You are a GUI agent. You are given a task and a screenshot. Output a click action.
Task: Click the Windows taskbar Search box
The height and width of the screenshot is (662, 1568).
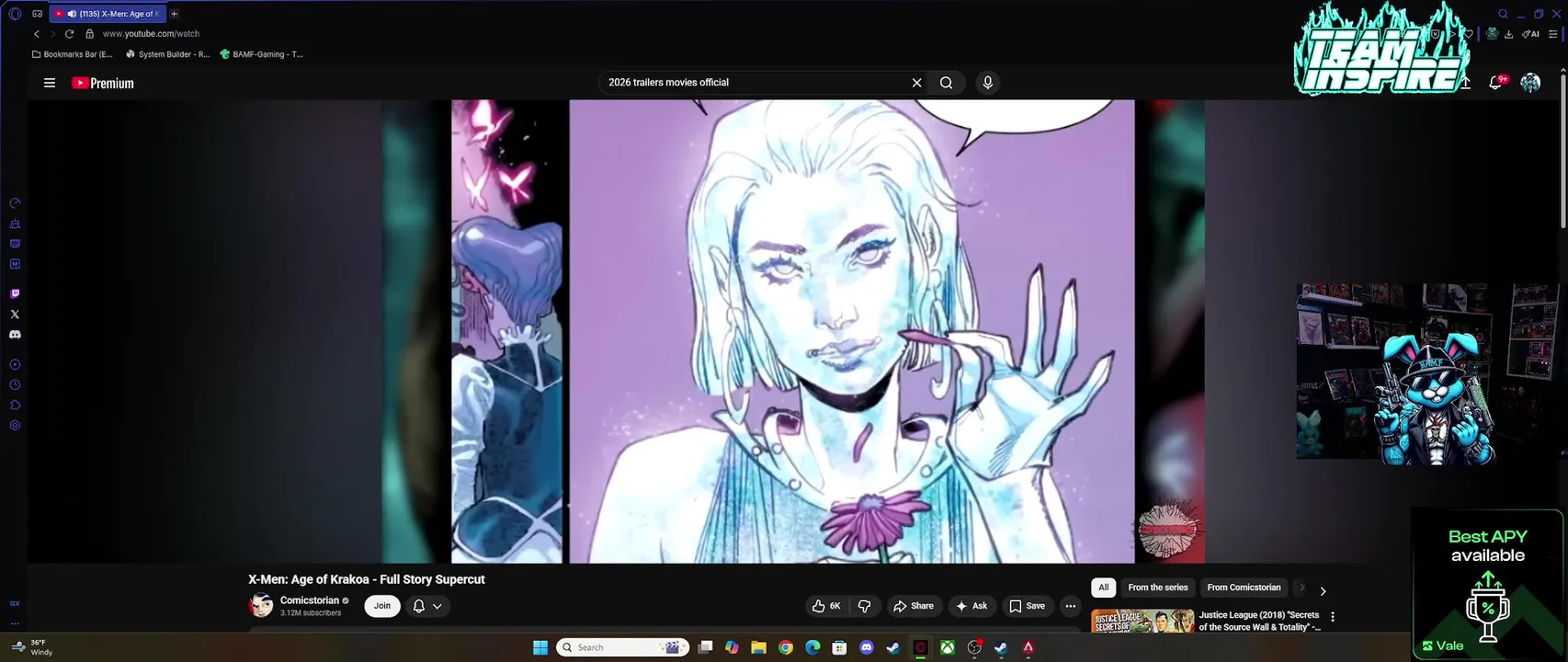click(623, 647)
